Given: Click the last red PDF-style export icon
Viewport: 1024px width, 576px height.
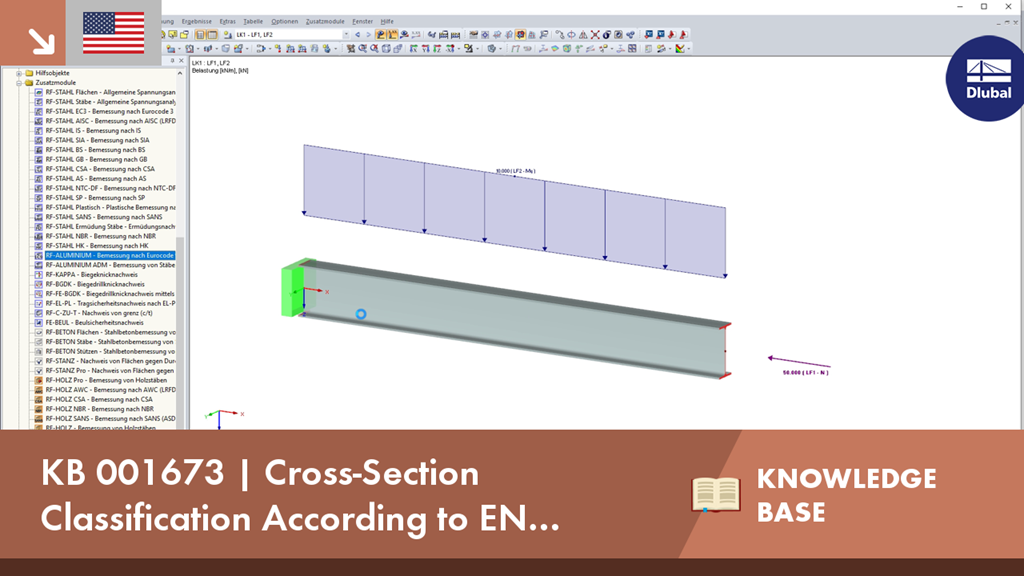Looking at the screenshot, I should coord(683,35).
